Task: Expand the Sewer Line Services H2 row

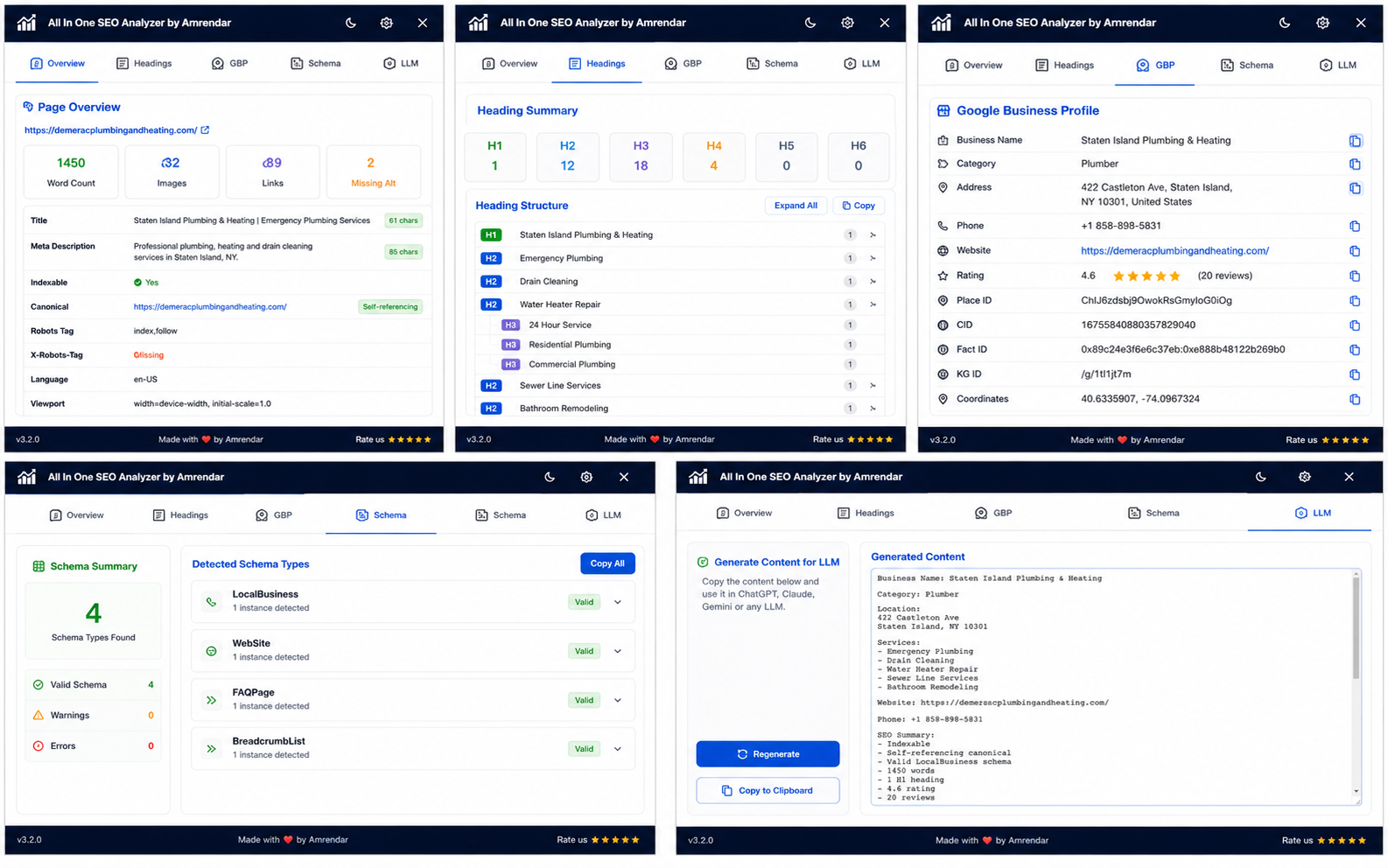Action: coord(873,386)
